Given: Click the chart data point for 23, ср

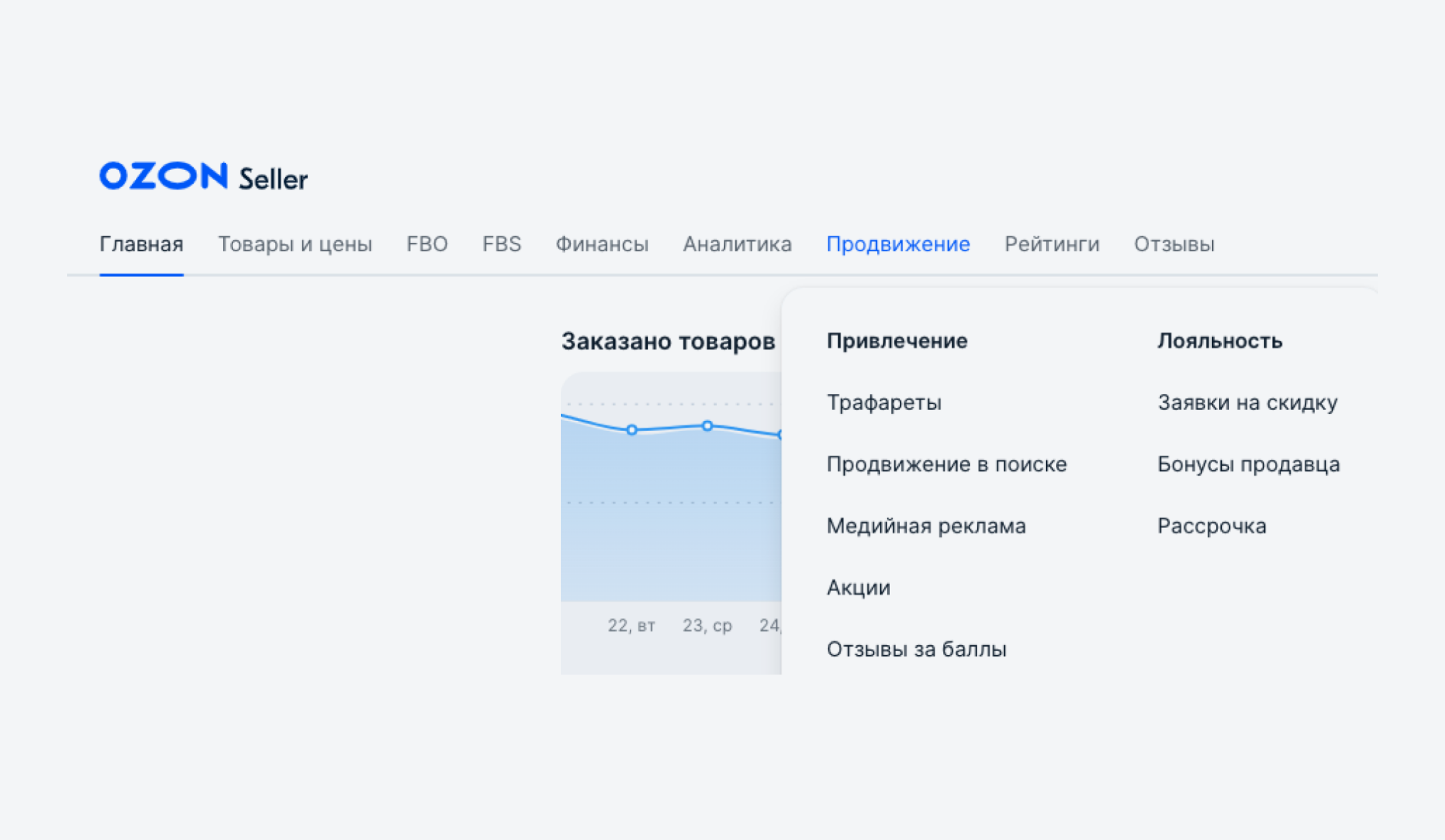Looking at the screenshot, I should [x=708, y=426].
